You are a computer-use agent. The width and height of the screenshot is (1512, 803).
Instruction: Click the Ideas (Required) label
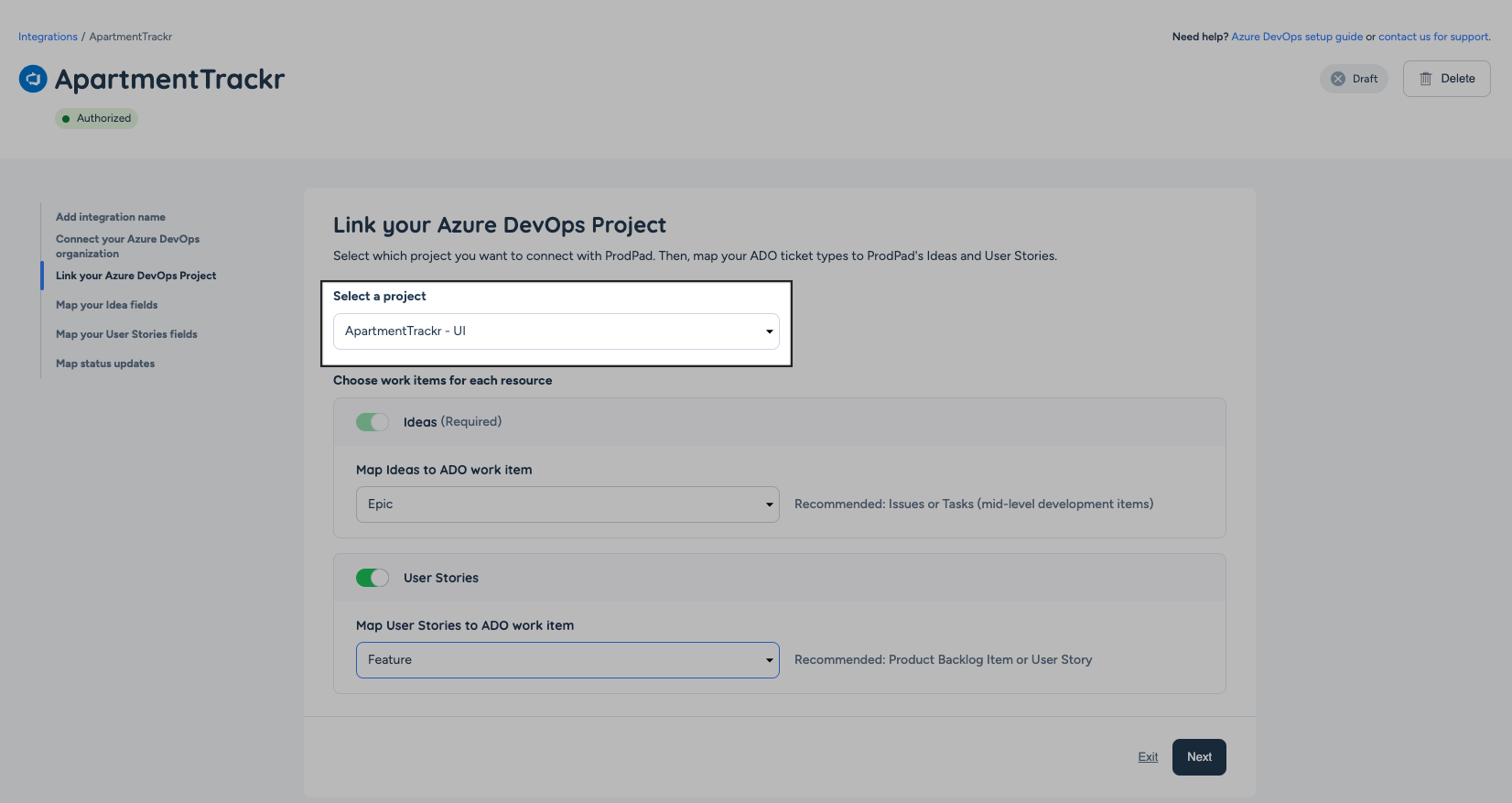(452, 422)
